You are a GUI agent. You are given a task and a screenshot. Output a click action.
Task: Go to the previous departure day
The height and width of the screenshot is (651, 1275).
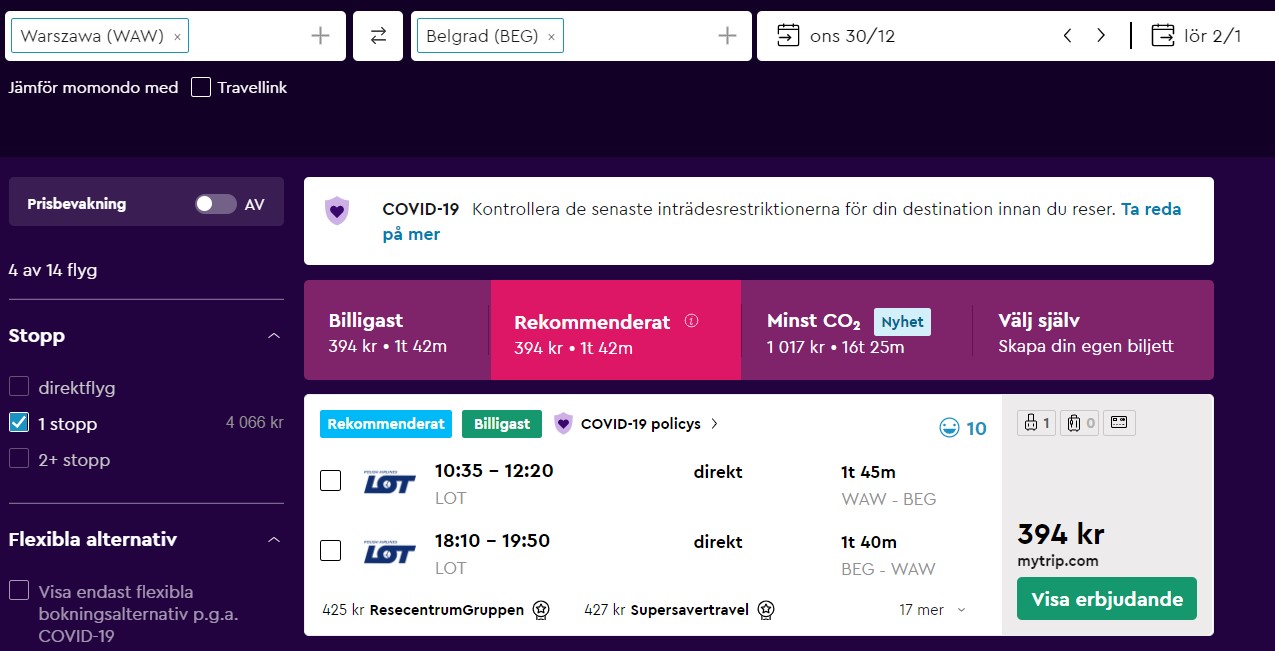1067,36
